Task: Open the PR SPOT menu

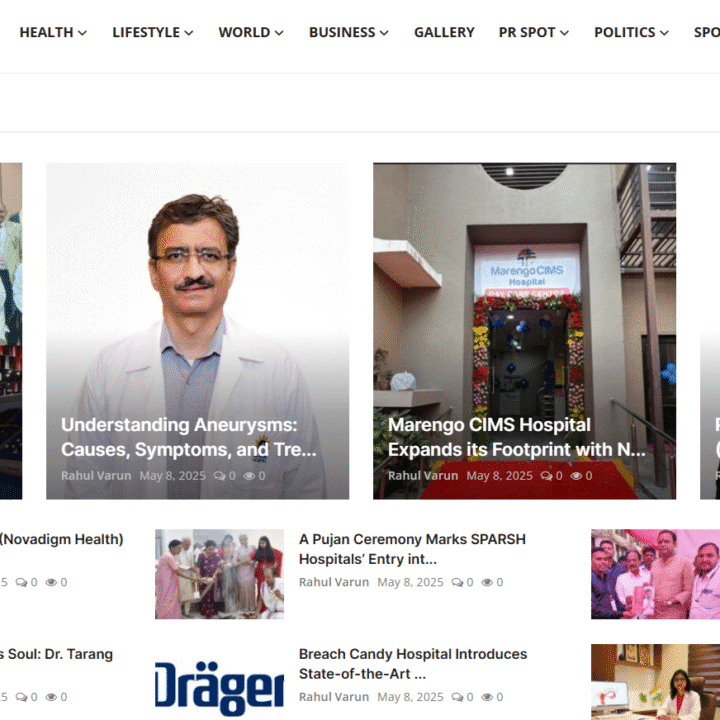Action: tap(533, 32)
